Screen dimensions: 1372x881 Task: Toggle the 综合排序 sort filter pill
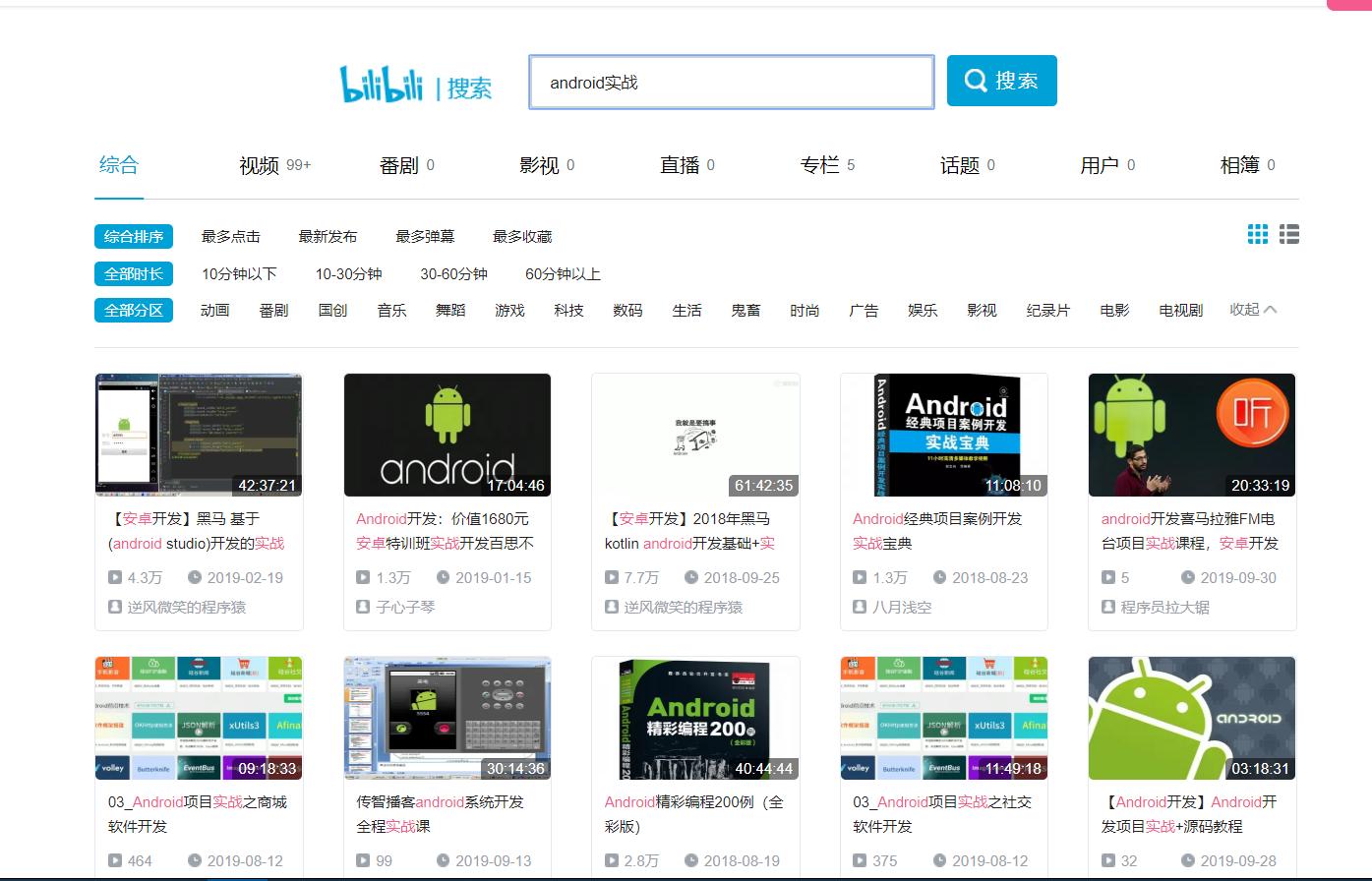click(x=134, y=236)
